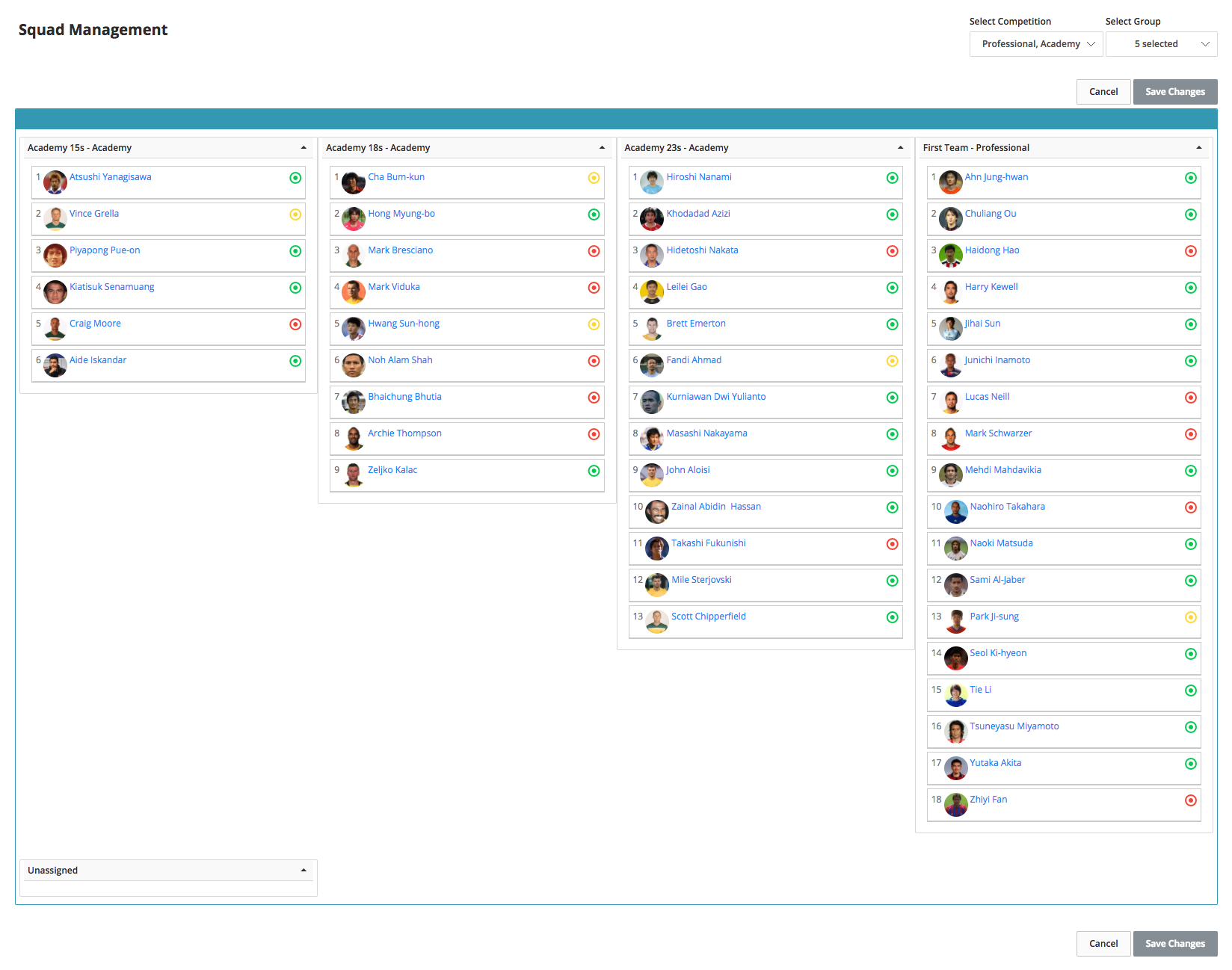Click Fandi Ahmad's yellow status icon
This screenshot has width=1232, height=970.
892,361
